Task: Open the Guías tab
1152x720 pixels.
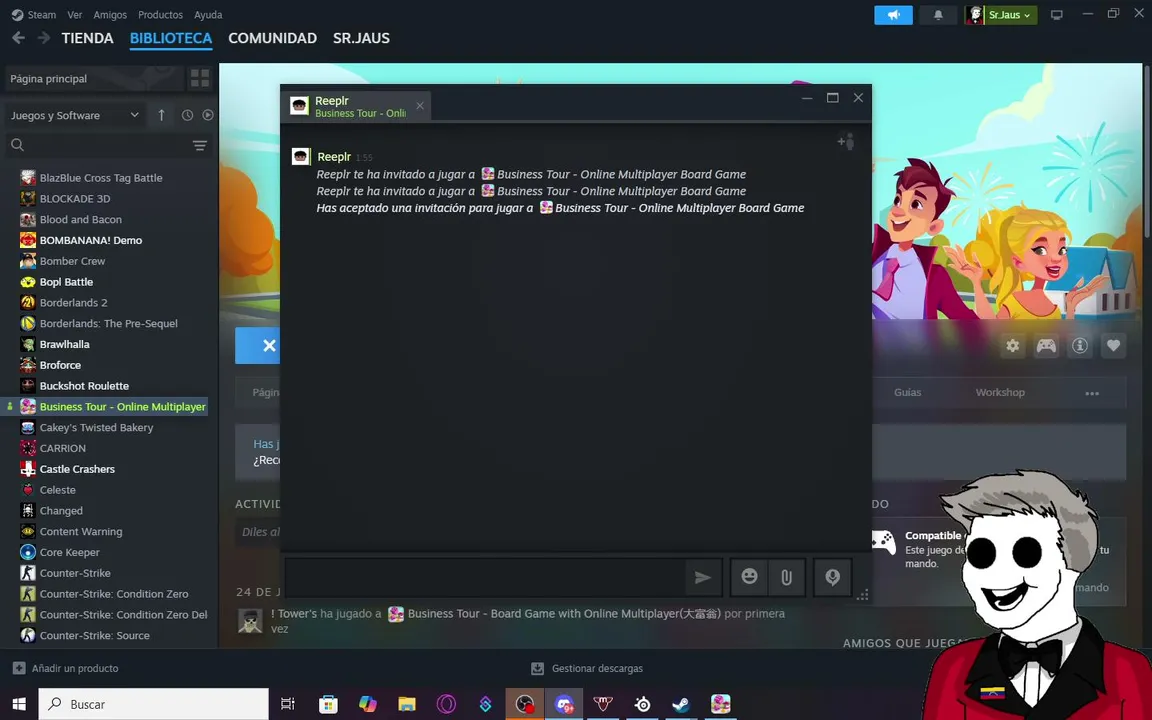Action: pos(907,392)
